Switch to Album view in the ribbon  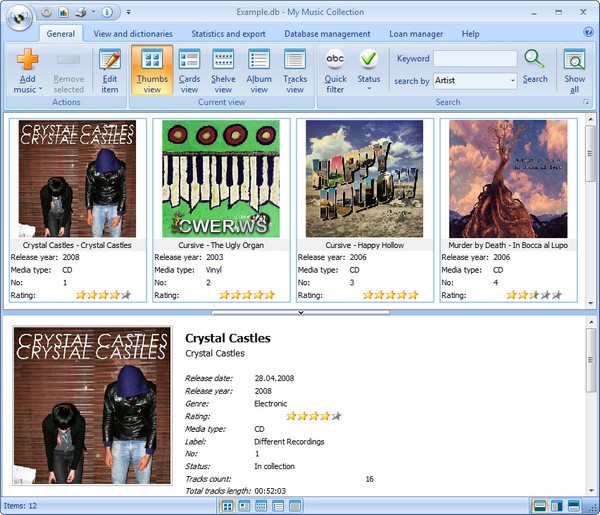259,71
